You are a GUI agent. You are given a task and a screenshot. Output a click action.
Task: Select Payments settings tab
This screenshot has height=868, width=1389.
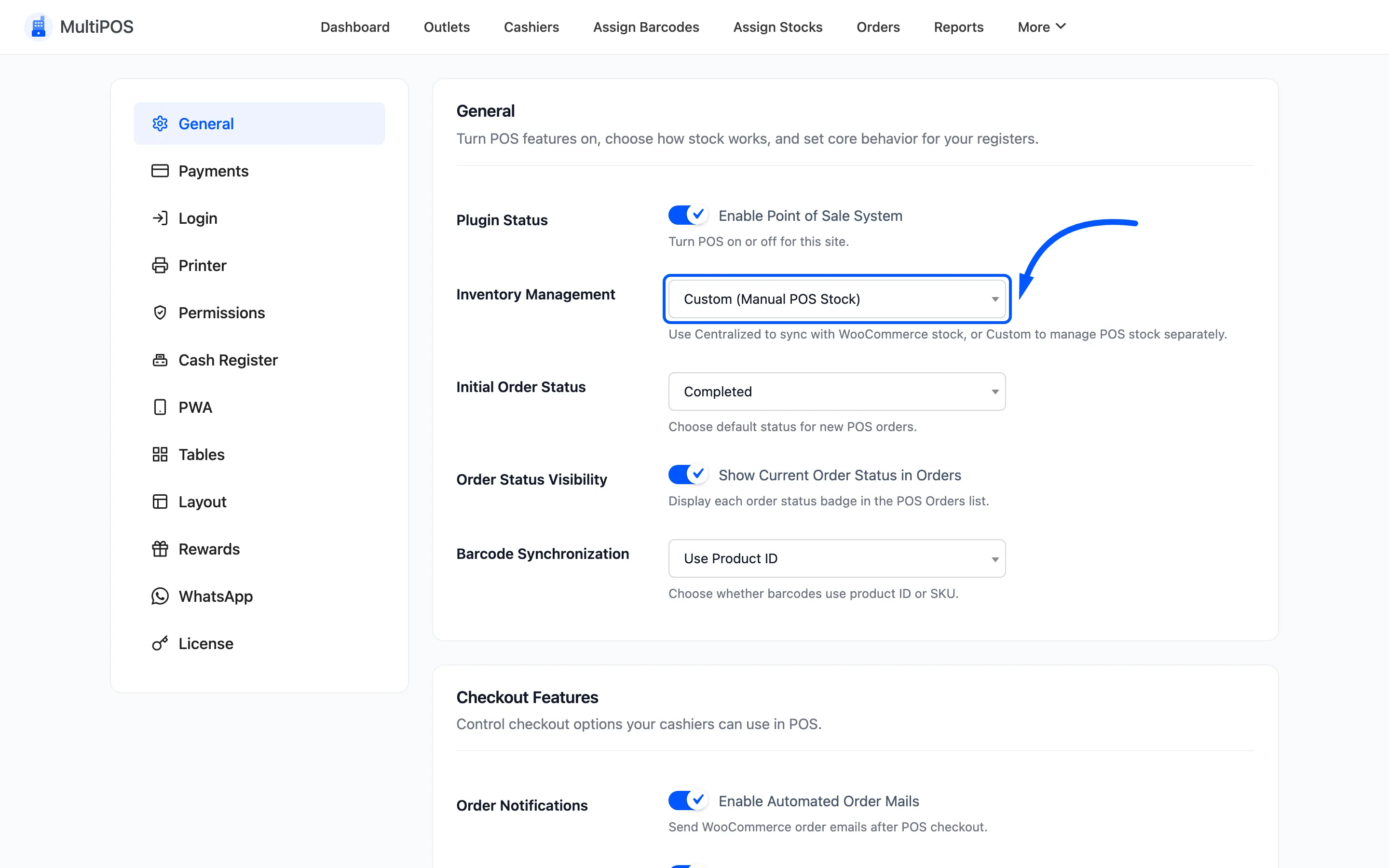(259, 171)
